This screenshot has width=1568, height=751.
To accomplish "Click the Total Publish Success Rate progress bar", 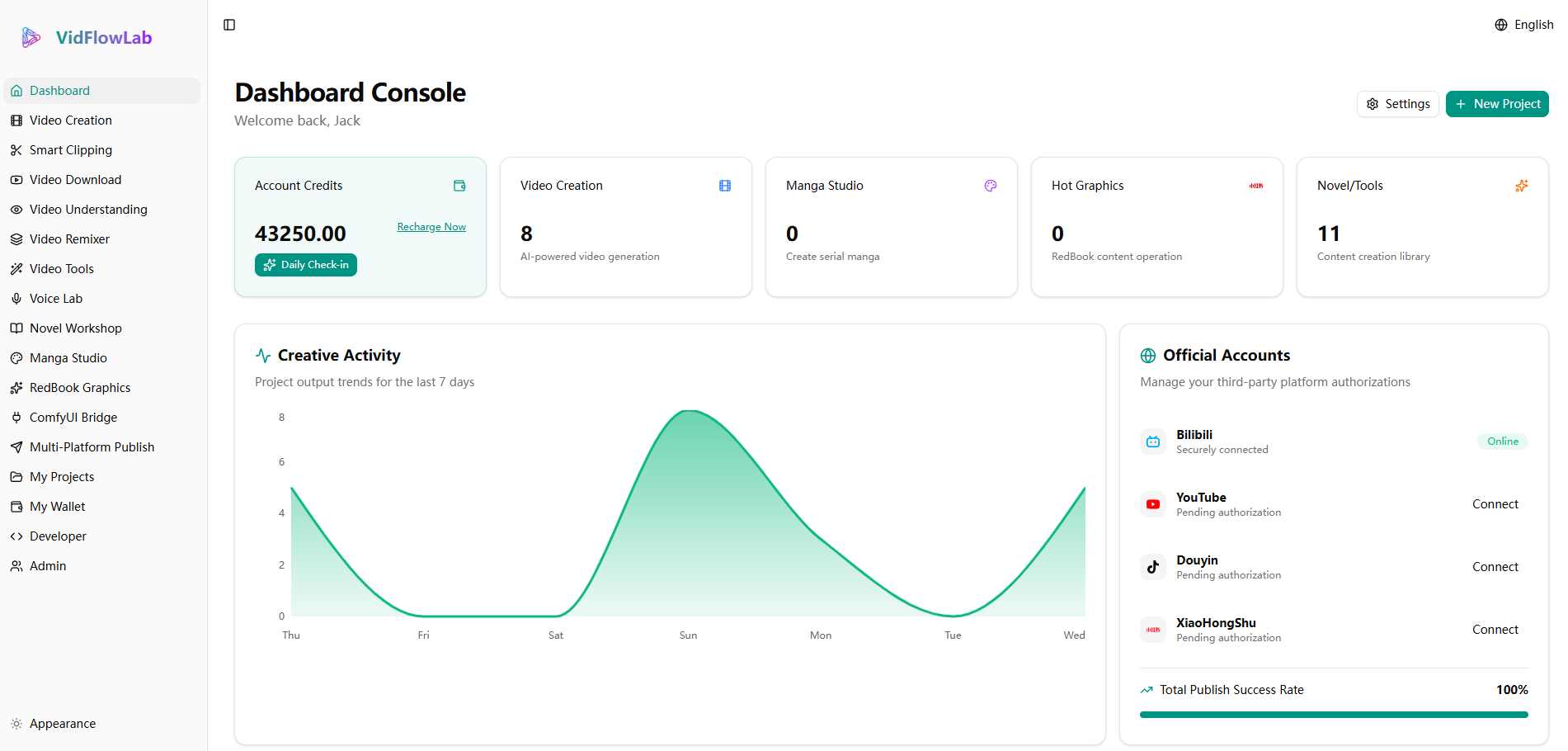I will (x=1333, y=714).
